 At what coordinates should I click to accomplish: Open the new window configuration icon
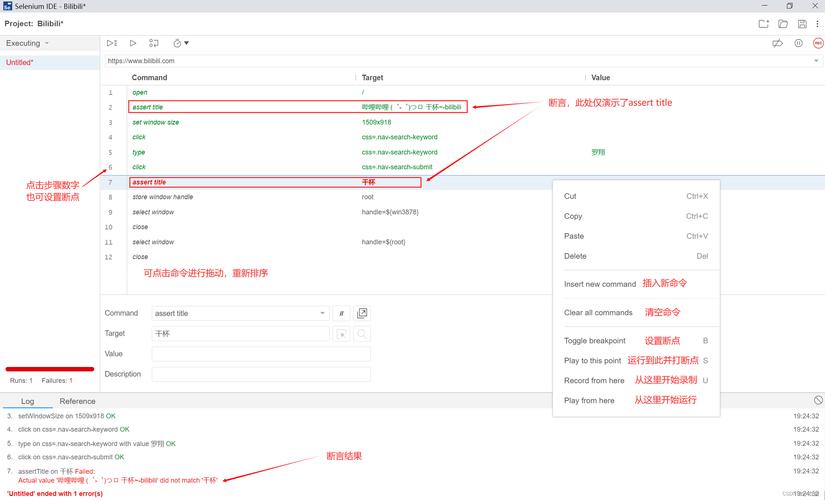pos(362,313)
